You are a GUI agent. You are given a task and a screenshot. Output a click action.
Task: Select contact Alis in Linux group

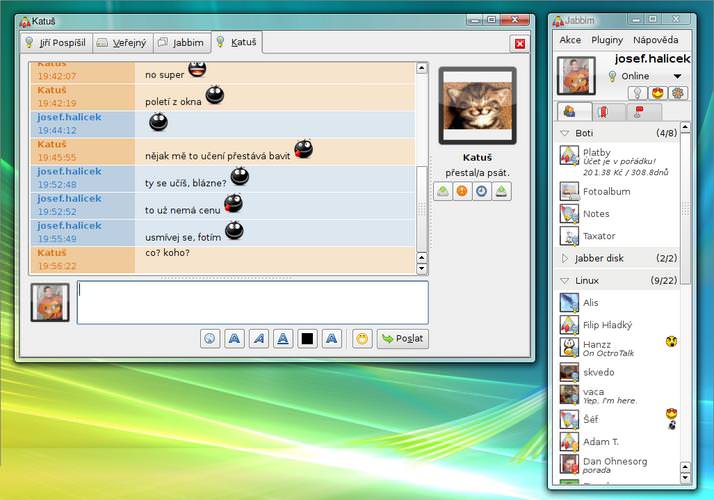[617, 303]
